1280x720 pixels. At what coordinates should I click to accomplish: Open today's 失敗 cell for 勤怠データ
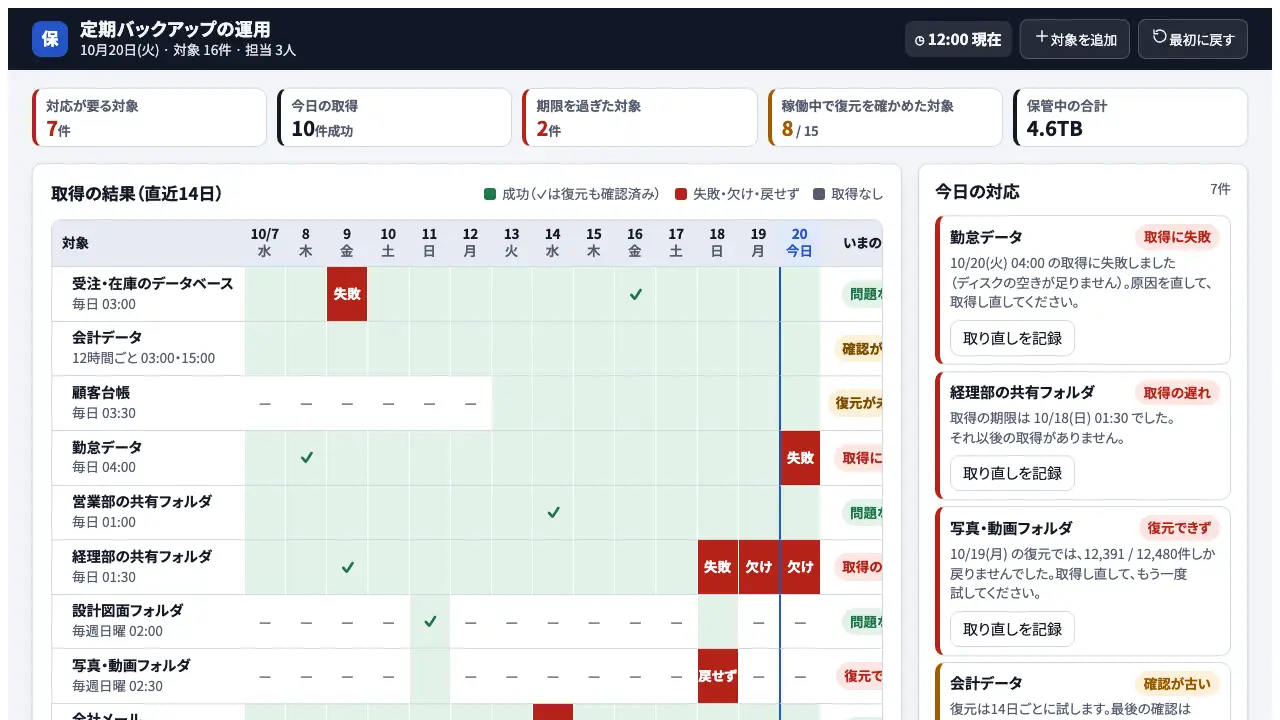tap(800, 458)
